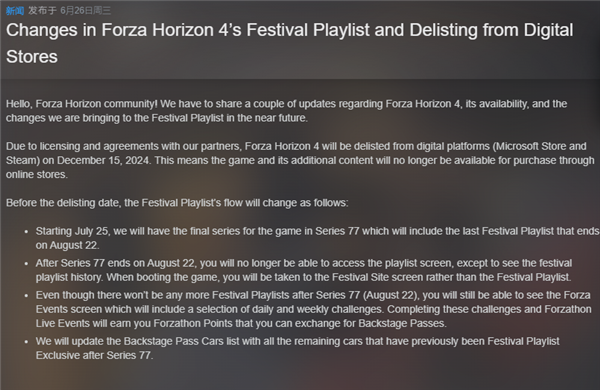Click the "playlist history. When booting the game" line

[303, 277]
